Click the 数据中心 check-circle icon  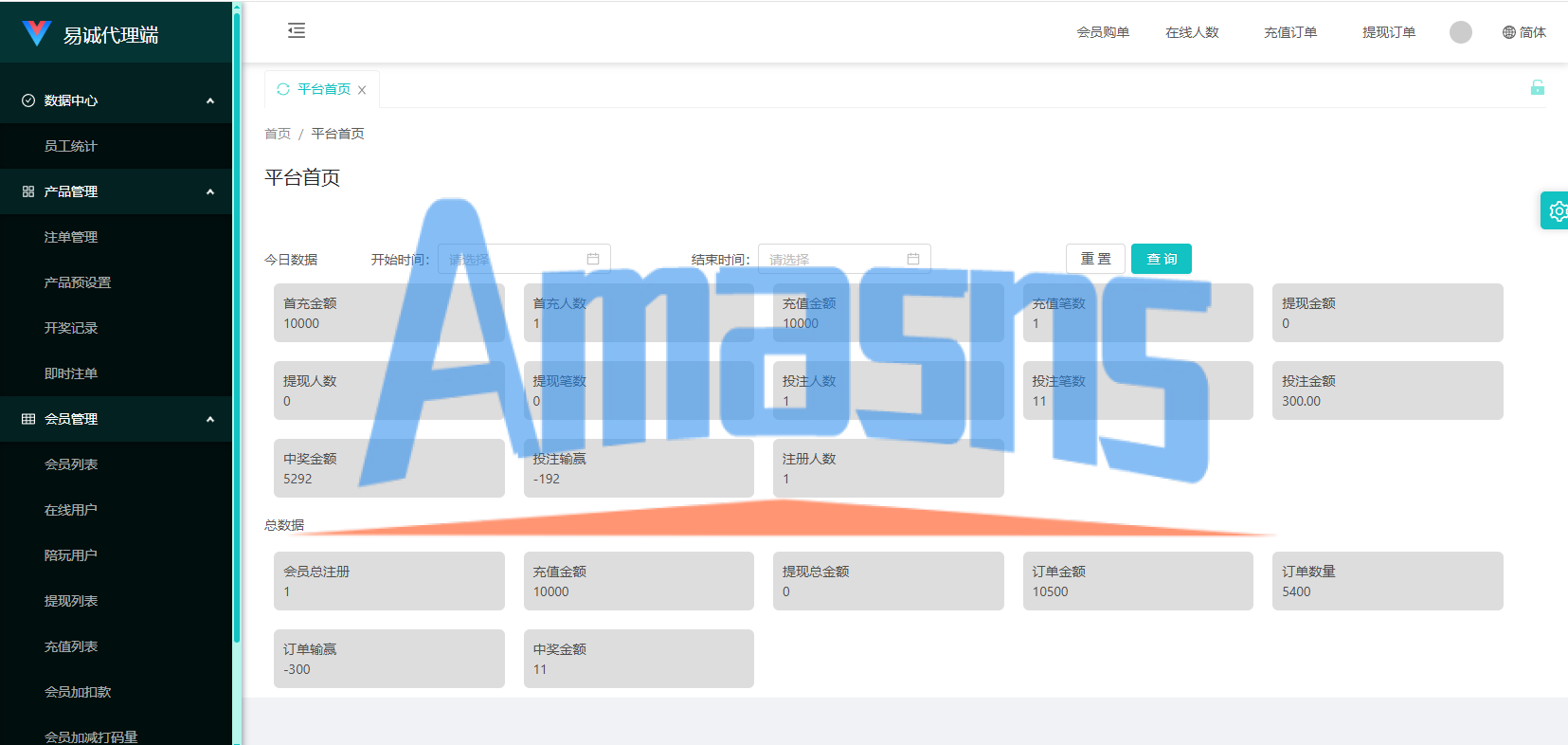click(x=28, y=100)
